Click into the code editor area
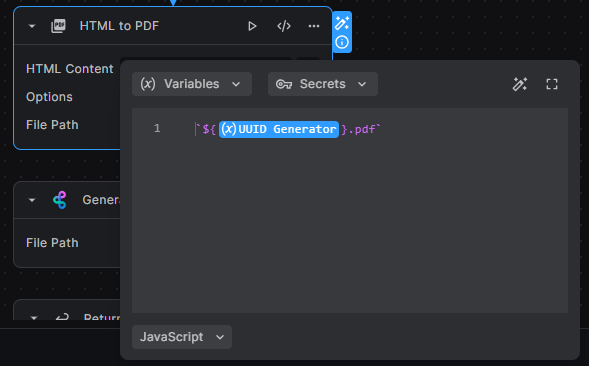This screenshot has height=366, width=589. click(349, 210)
